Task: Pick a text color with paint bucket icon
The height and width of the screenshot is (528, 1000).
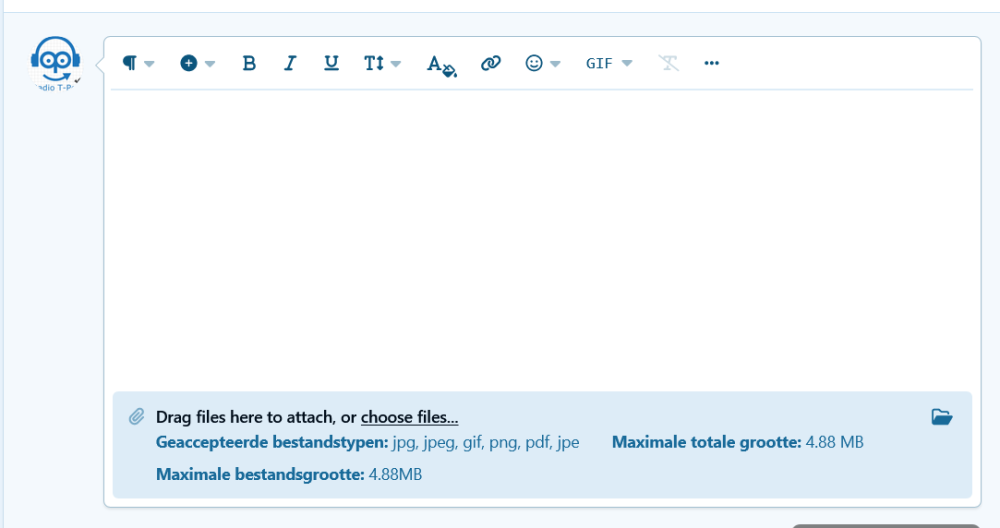Action: (x=441, y=64)
